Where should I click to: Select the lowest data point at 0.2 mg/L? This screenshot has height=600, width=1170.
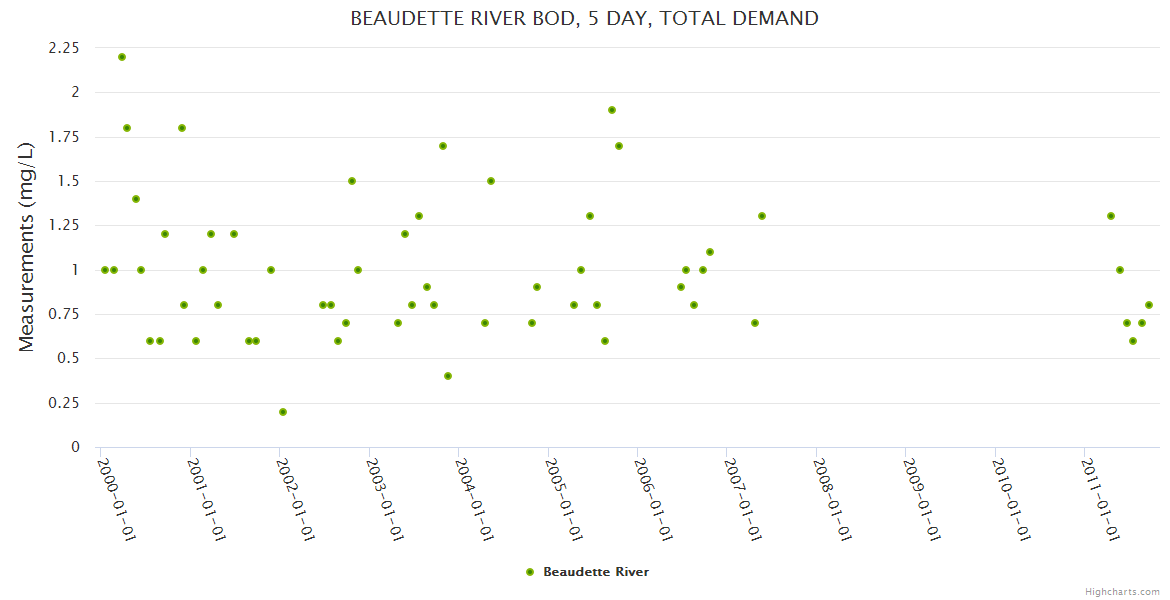pyautogui.click(x=283, y=412)
